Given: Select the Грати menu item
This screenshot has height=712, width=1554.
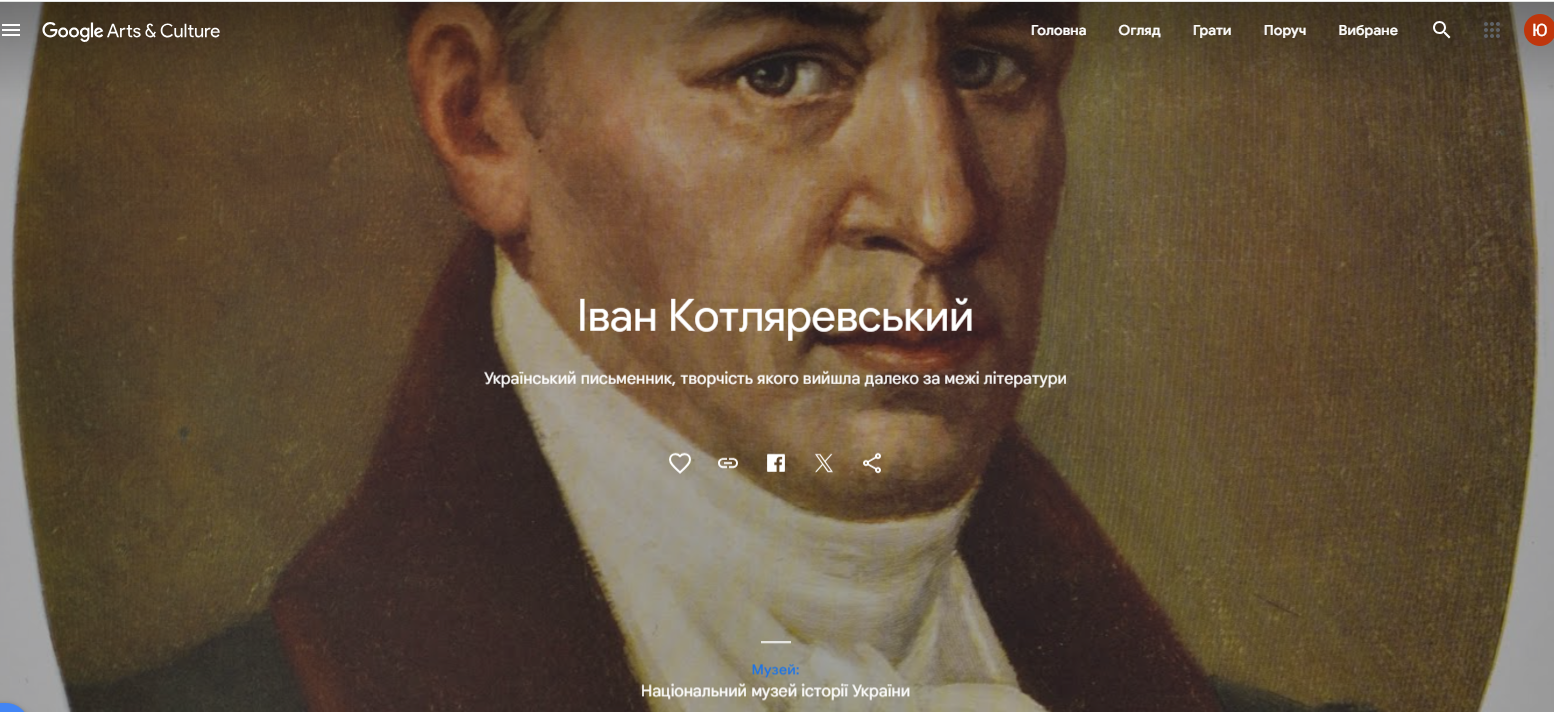Looking at the screenshot, I should (1212, 30).
